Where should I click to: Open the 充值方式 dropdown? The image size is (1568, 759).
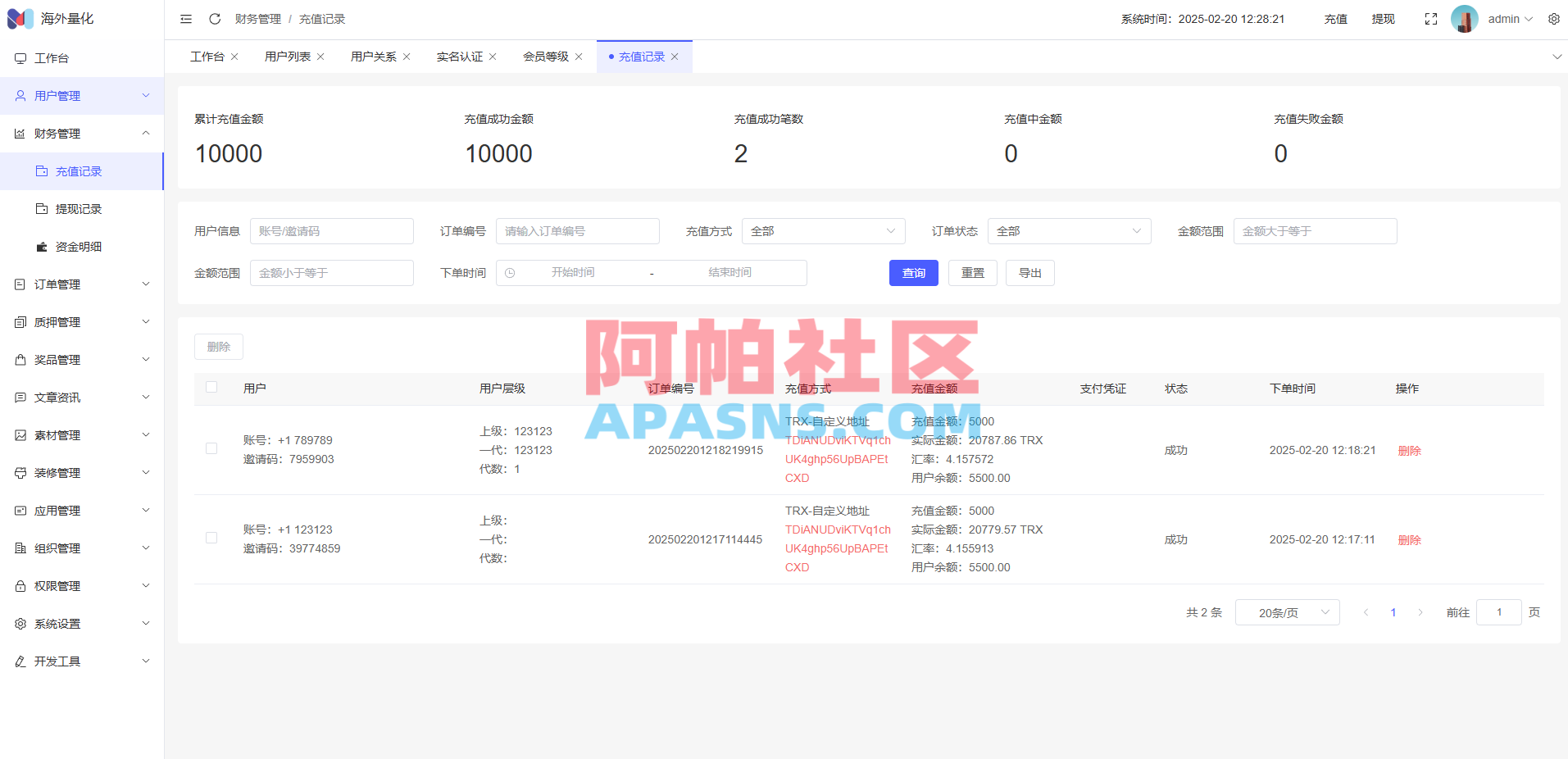coord(823,230)
